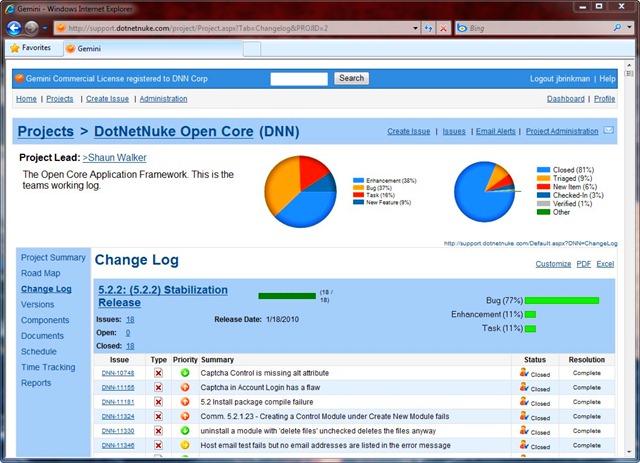Go to the Home menu link
Image resolution: width=640 pixels, height=463 pixels.
tap(26, 99)
